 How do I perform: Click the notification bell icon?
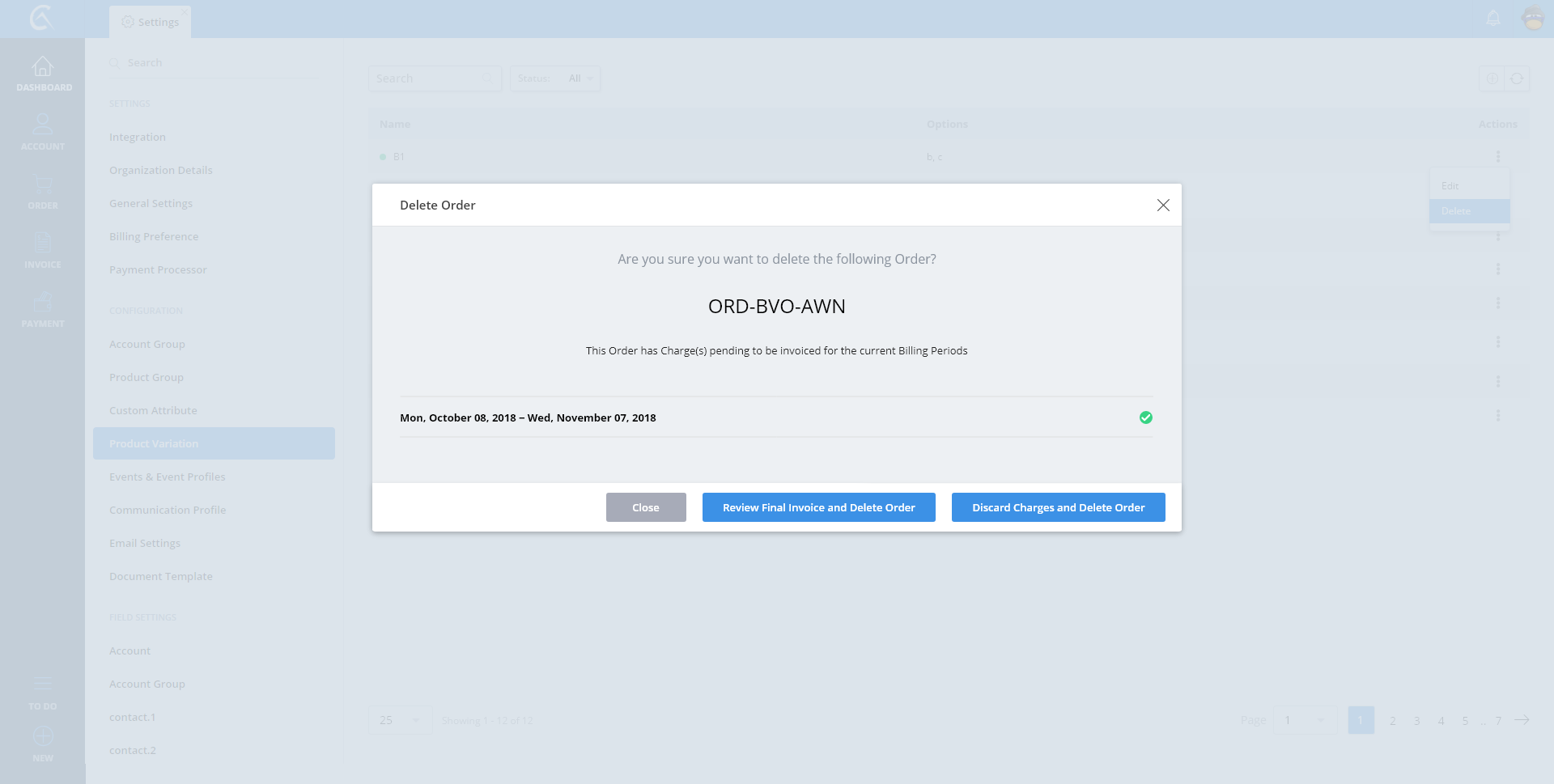(x=1493, y=18)
